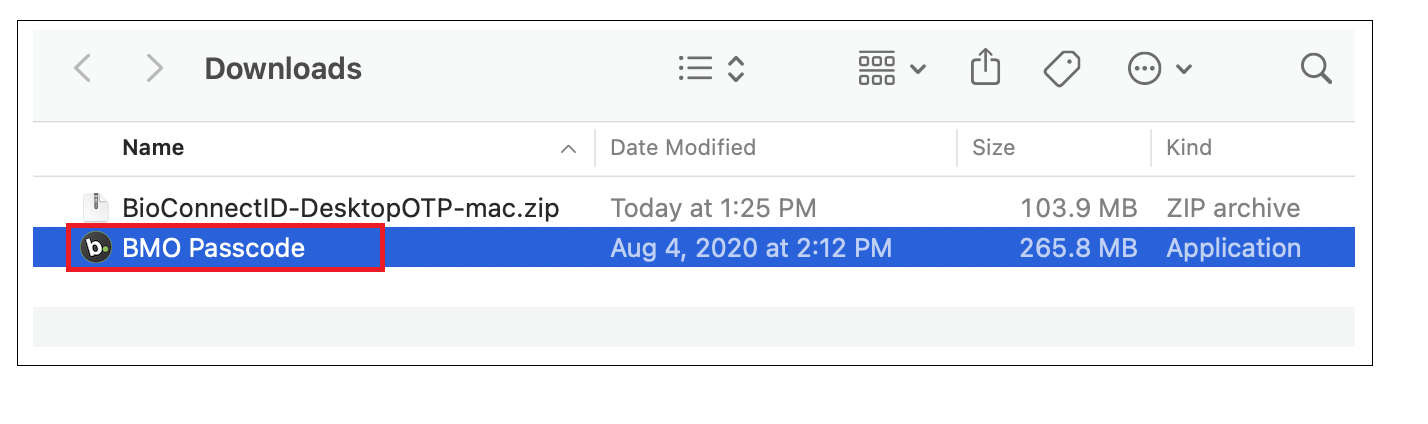Click the ZIP archive file icon
The image size is (1428, 424).
[96, 208]
